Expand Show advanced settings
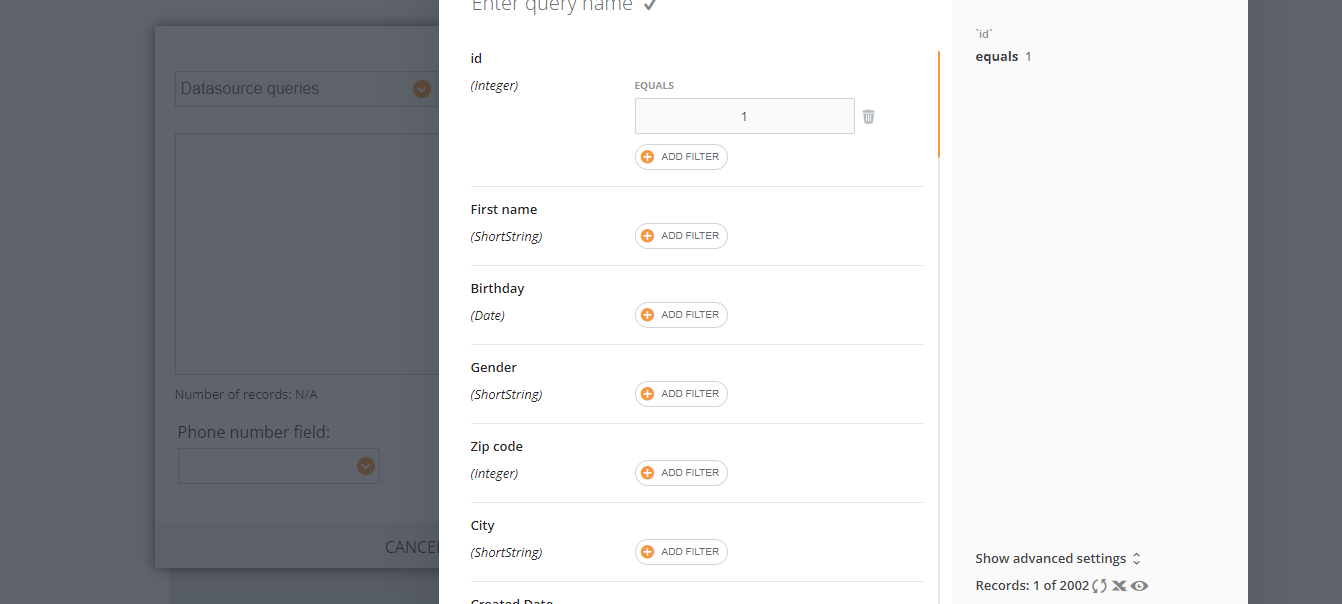 pos(1058,559)
